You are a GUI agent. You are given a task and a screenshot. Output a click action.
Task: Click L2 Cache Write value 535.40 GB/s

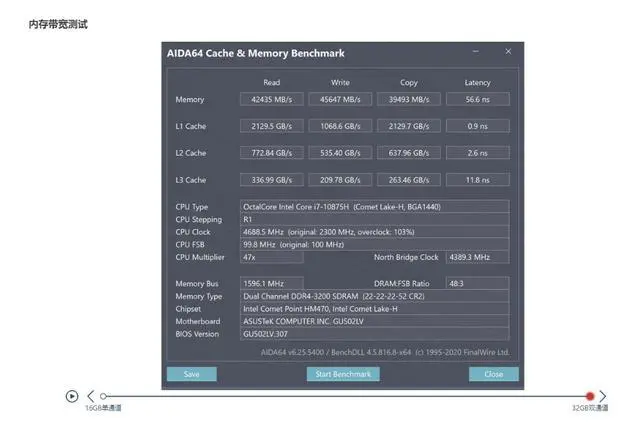[340, 153]
